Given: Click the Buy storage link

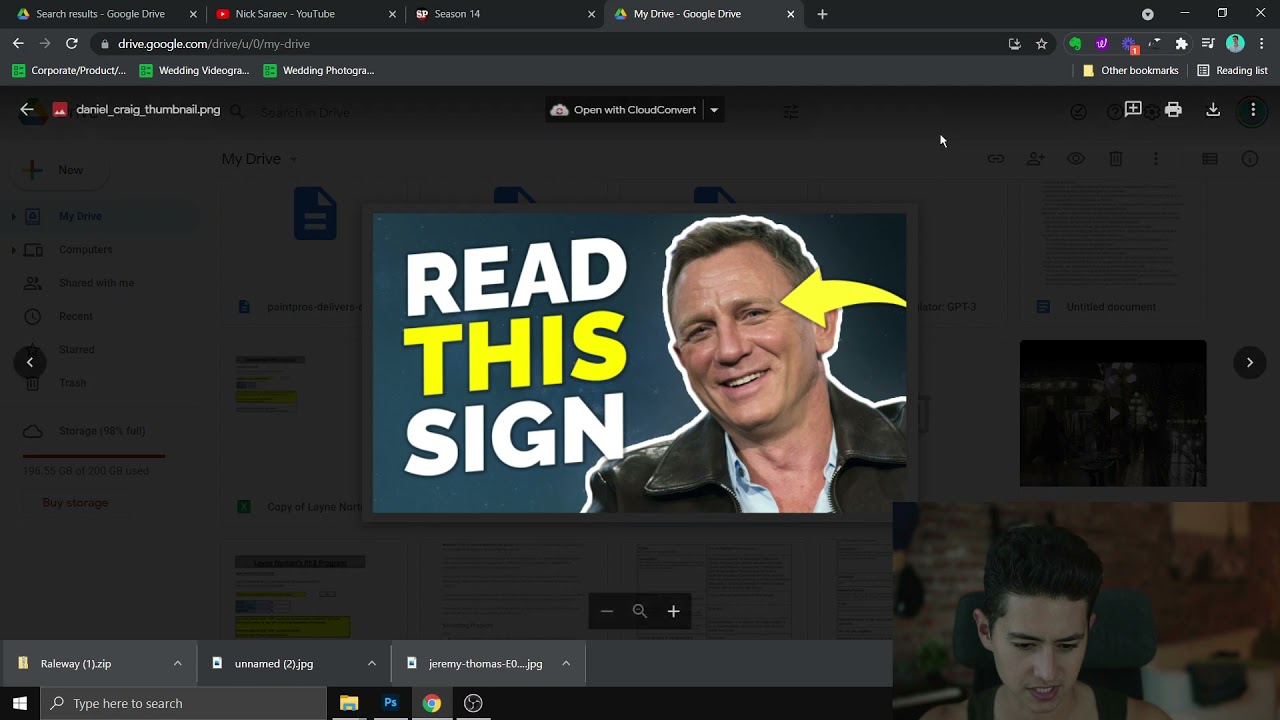Looking at the screenshot, I should [74, 502].
